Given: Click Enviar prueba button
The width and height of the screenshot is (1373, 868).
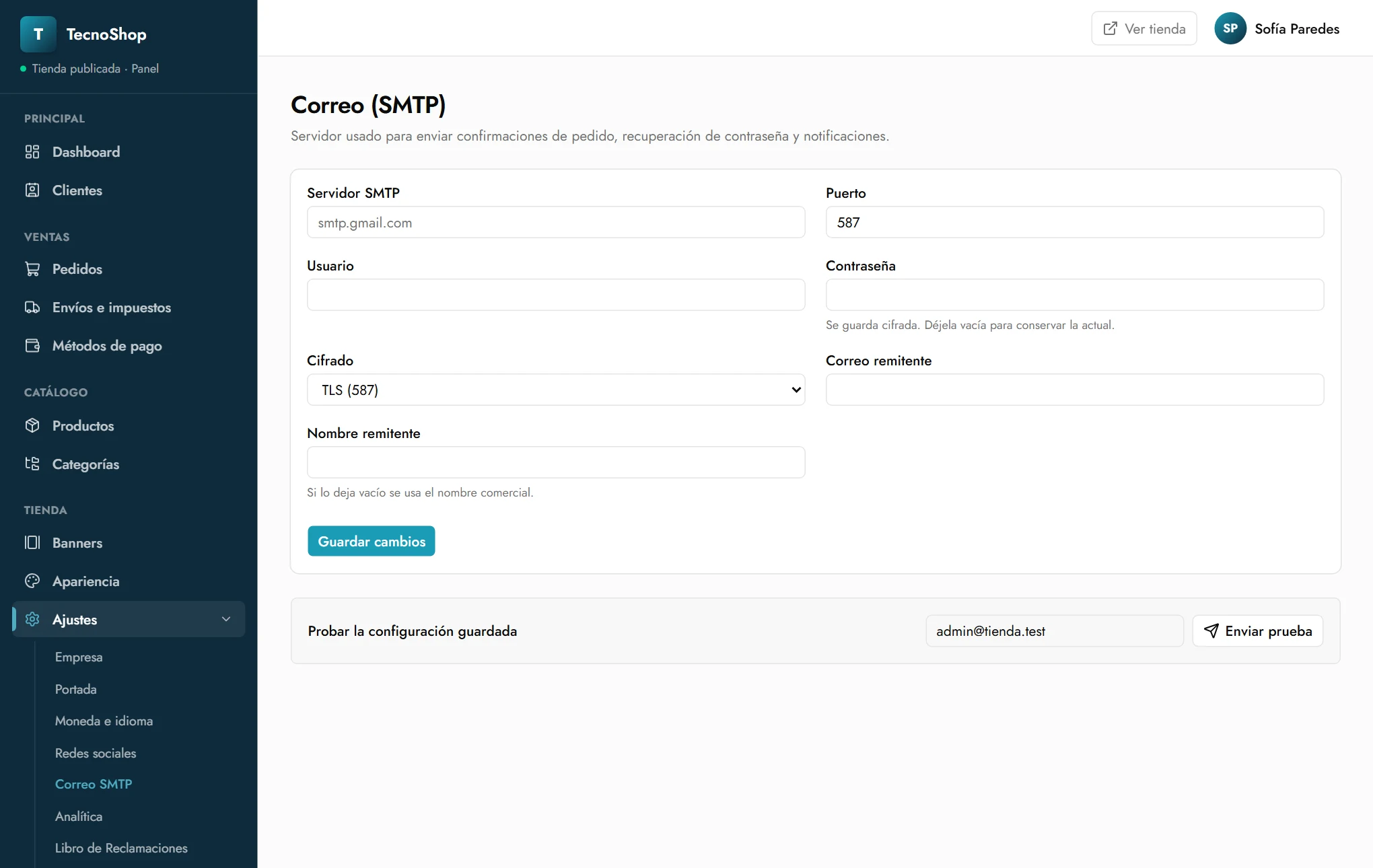Looking at the screenshot, I should [x=1258, y=631].
